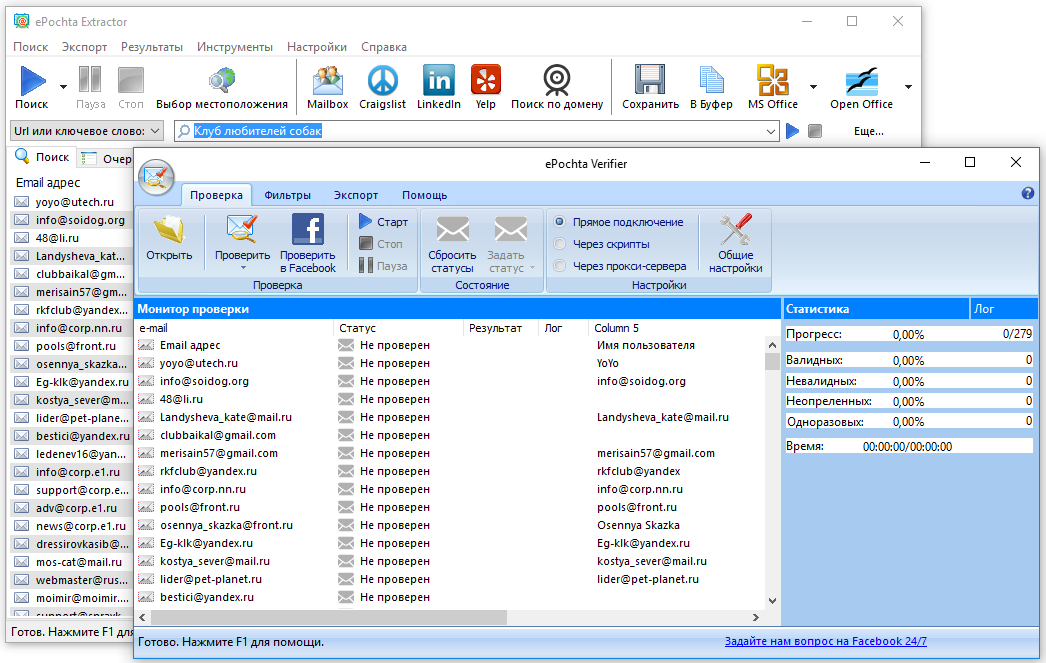Click the Сохранить floppy disk icon

pos(650,81)
